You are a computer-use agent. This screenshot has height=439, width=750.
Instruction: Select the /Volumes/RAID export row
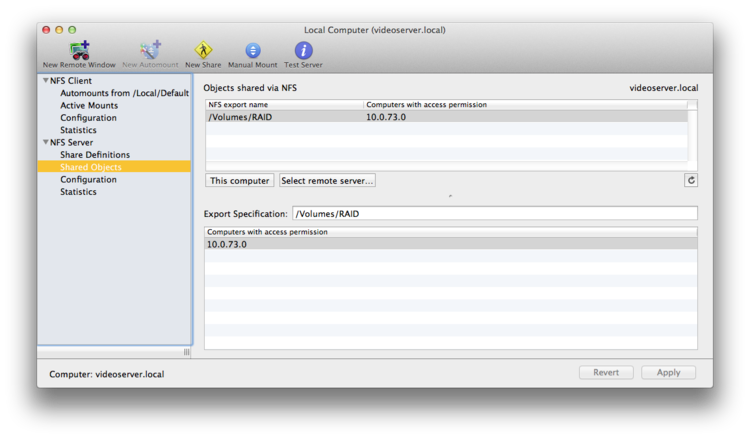[447, 117]
